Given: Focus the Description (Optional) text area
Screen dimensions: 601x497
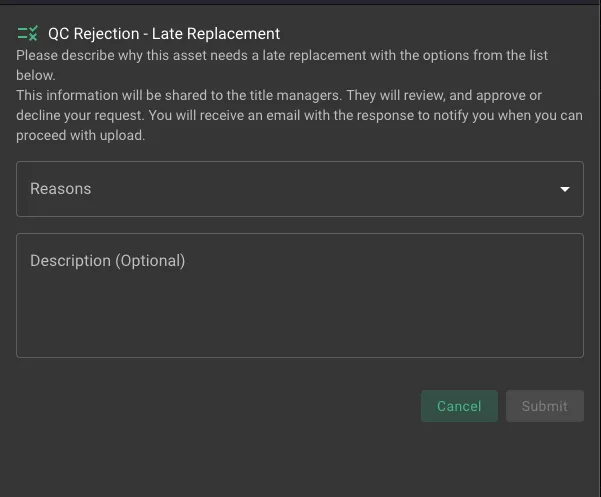Looking at the screenshot, I should (299, 300).
